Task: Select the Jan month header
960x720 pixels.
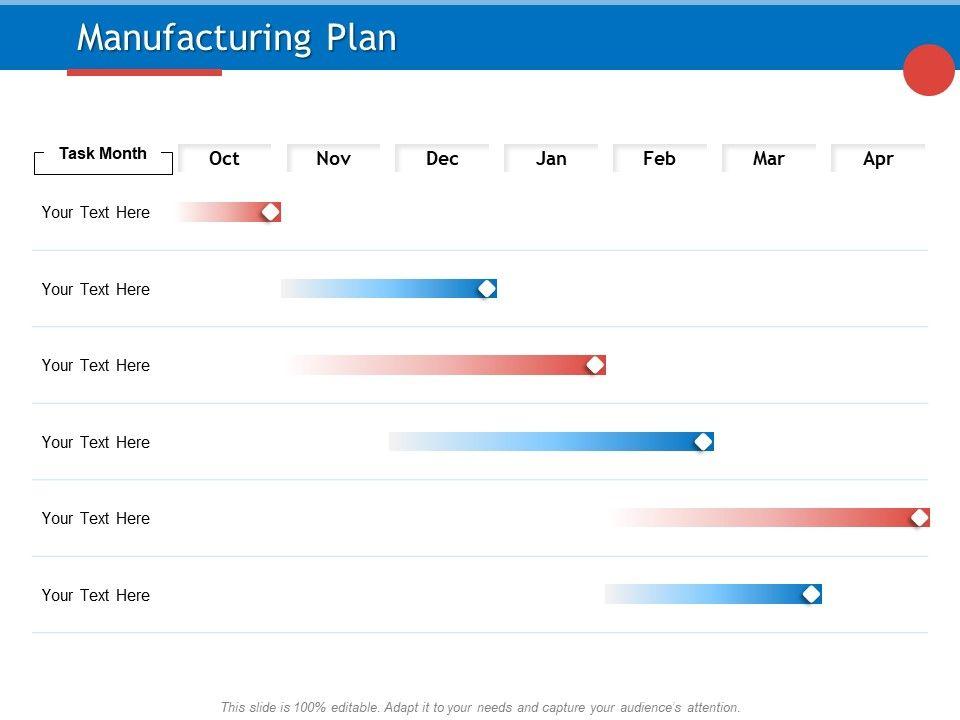Action: click(x=551, y=158)
